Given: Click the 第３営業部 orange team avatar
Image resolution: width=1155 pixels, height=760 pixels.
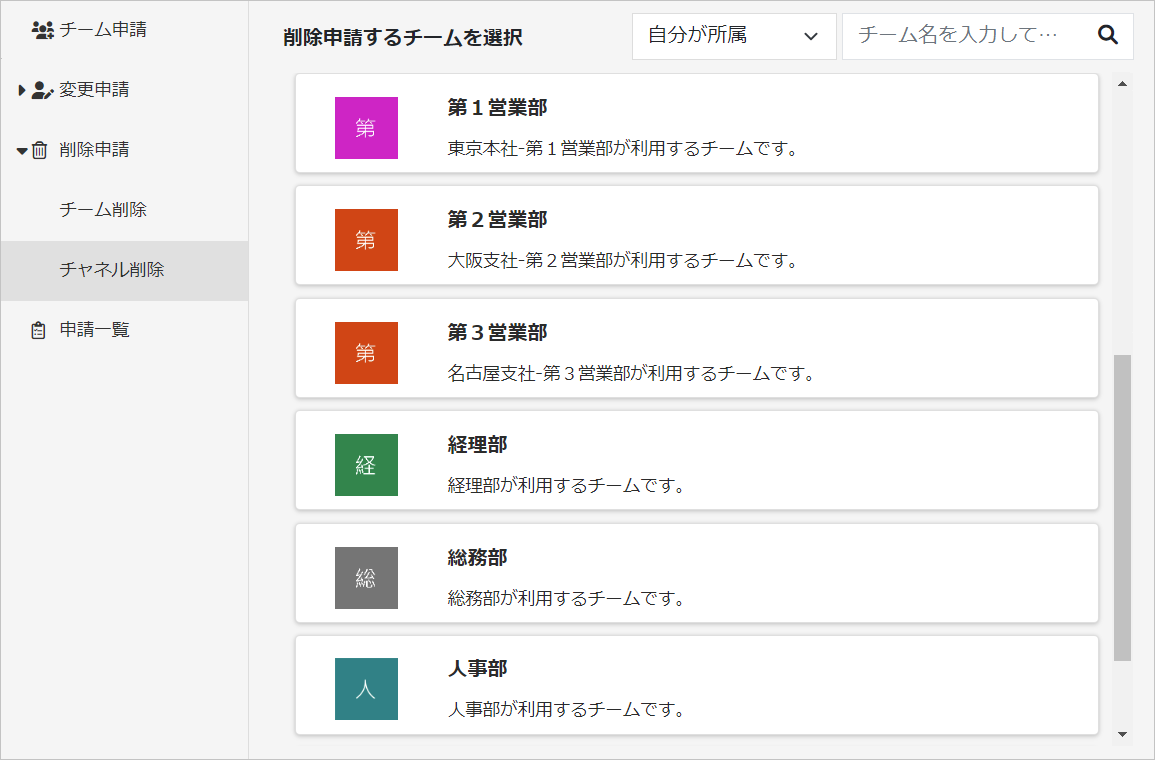Looking at the screenshot, I should (x=366, y=353).
